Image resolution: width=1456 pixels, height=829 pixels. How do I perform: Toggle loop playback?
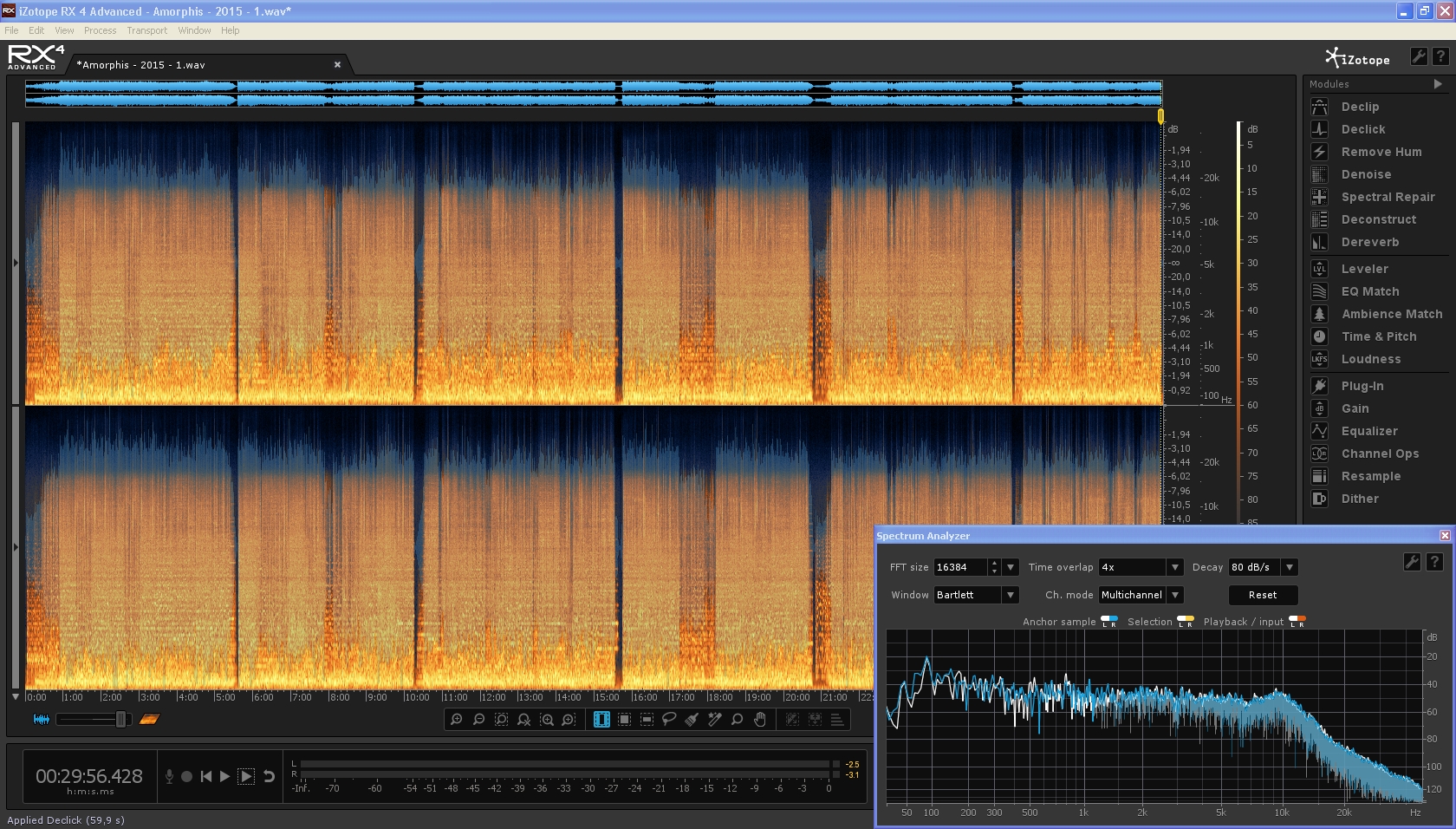[x=270, y=776]
